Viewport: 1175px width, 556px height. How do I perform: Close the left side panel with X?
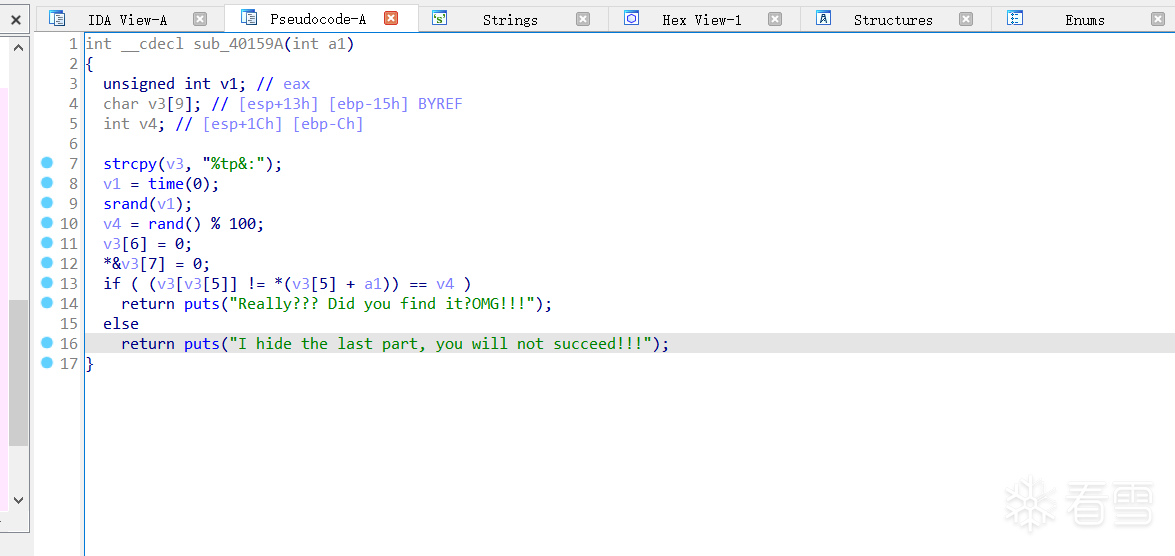pyautogui.click(x=15, y=19)
